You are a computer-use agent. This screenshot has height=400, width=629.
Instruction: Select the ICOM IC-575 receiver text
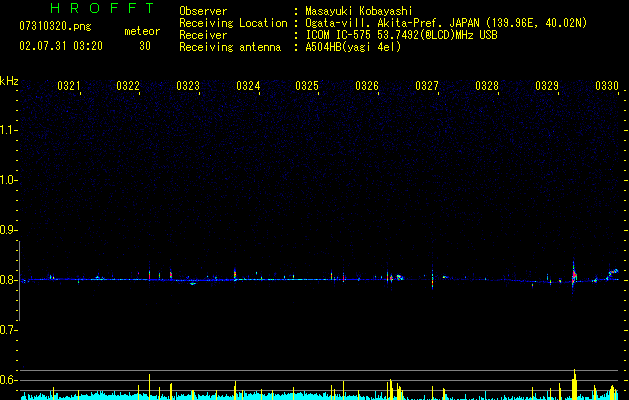[x=401, y=35]
